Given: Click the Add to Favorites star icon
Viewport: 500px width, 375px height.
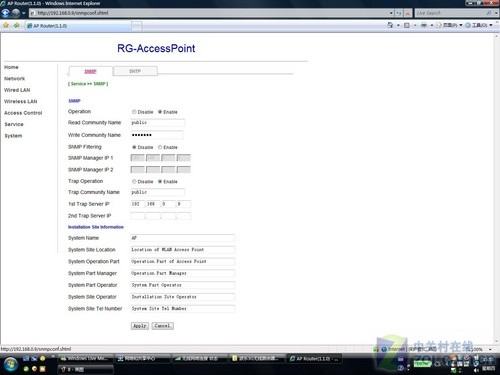Looking at the screenshot, I should [16, 25].
